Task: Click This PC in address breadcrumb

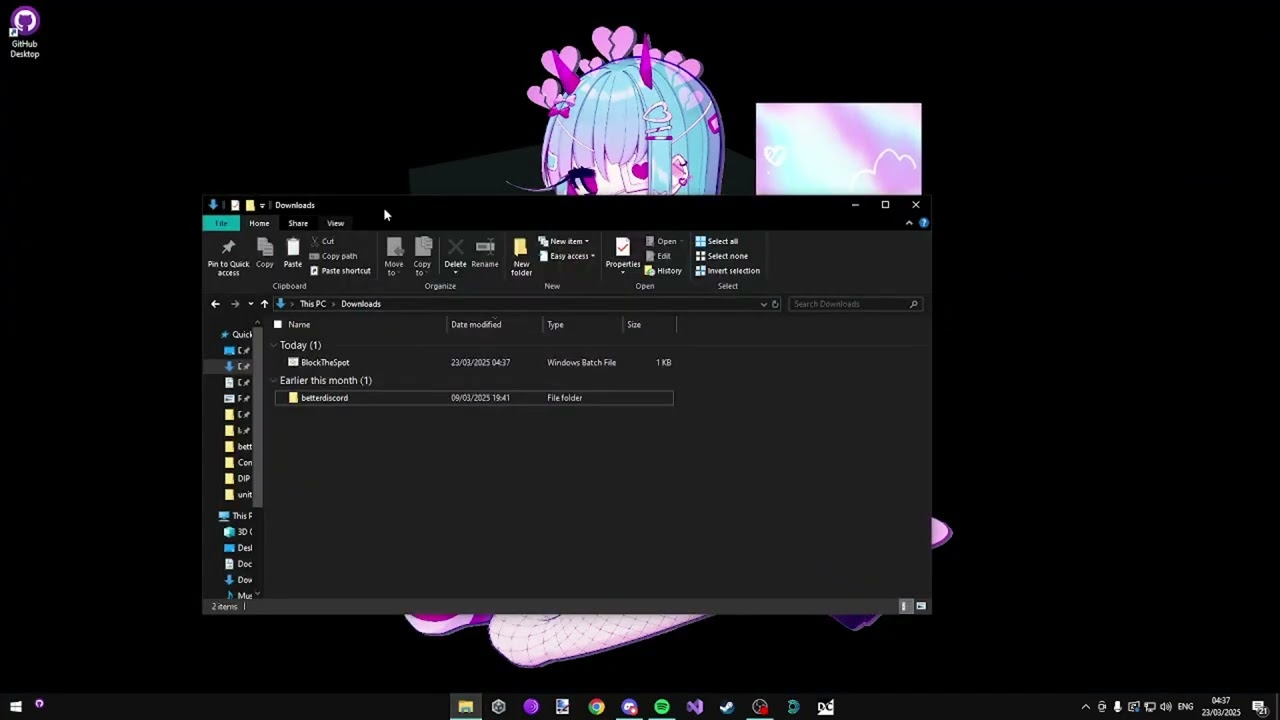Action: click(313, 304)
